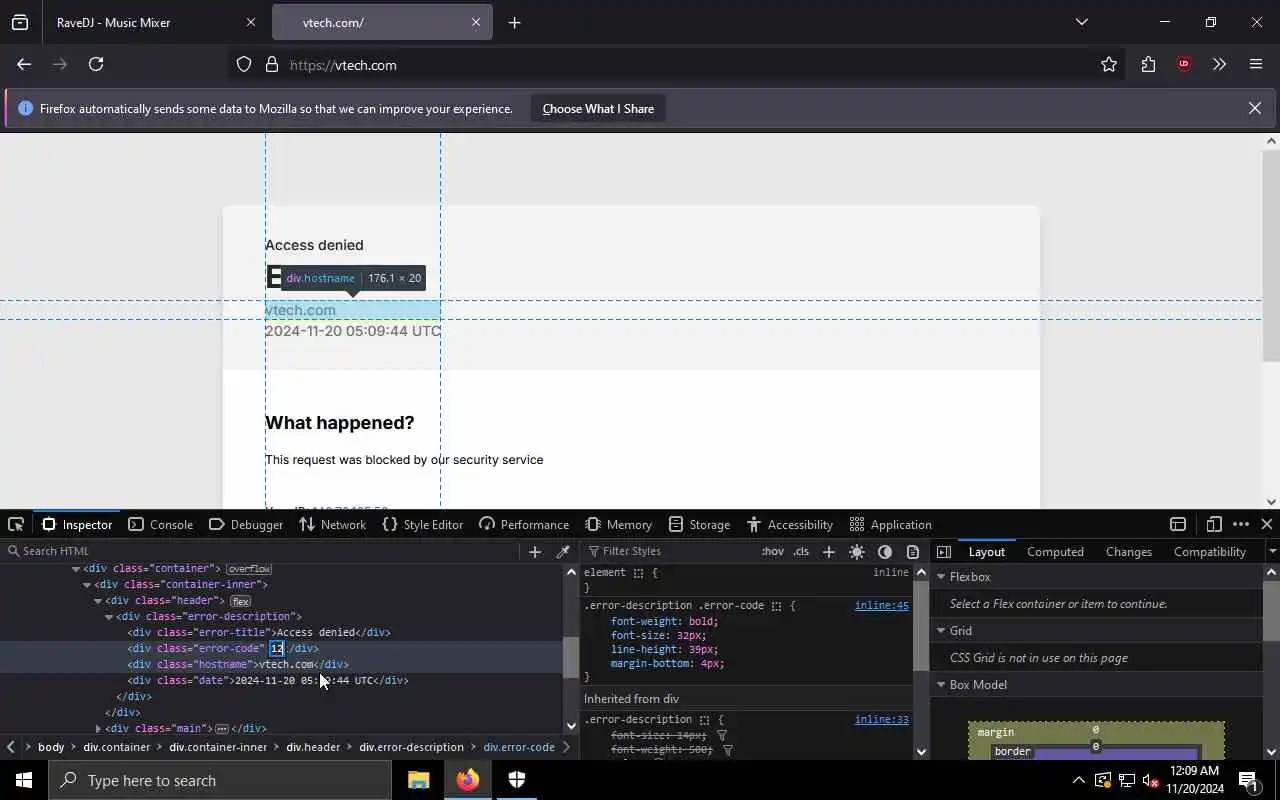Viewport: 1280px width, 800px height.
Task: Go back one page
Action: [x=24, y=64]
